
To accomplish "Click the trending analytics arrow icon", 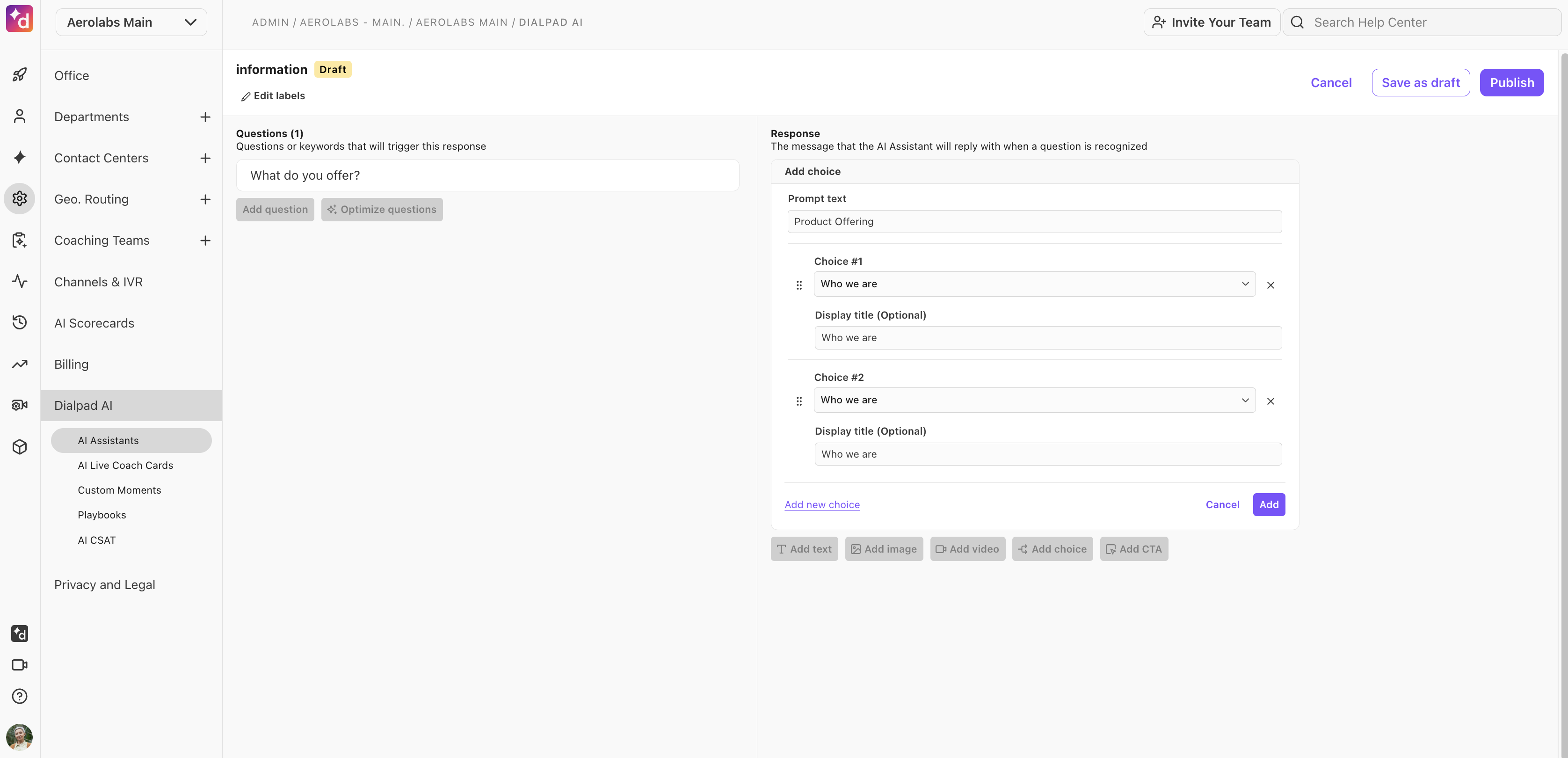I will point(20,364).
